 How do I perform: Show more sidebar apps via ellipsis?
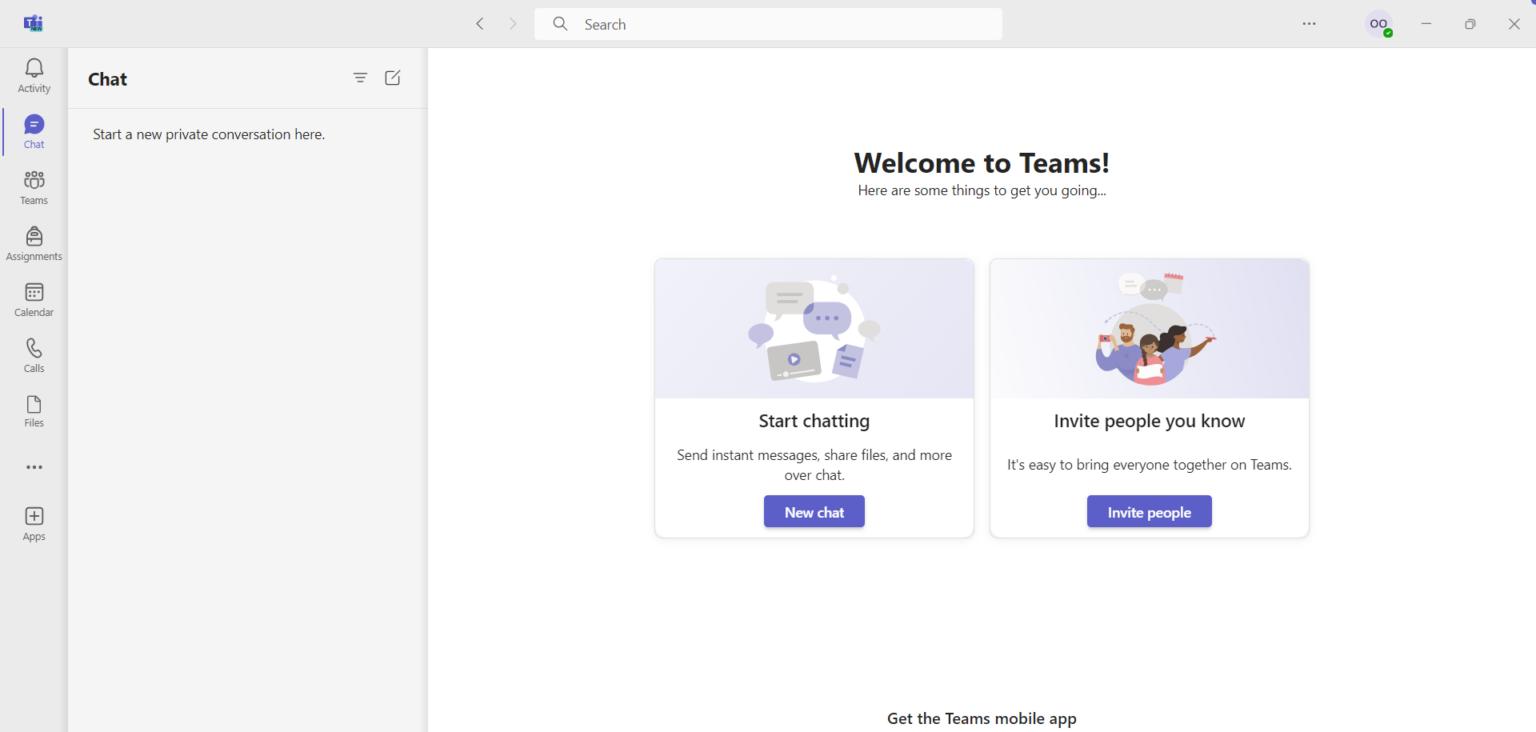(x=33, y=467)
